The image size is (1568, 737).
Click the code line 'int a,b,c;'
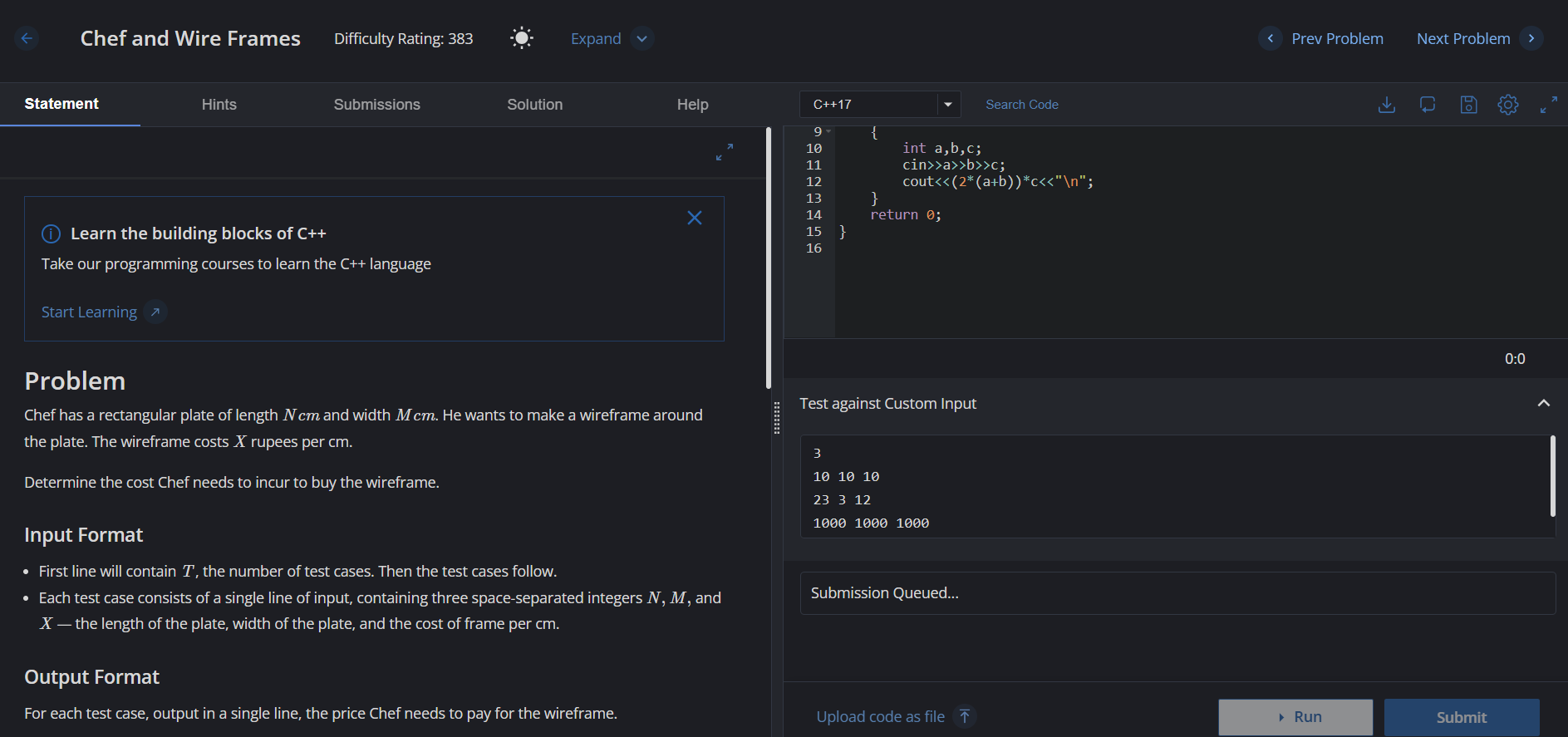(941, 149)
